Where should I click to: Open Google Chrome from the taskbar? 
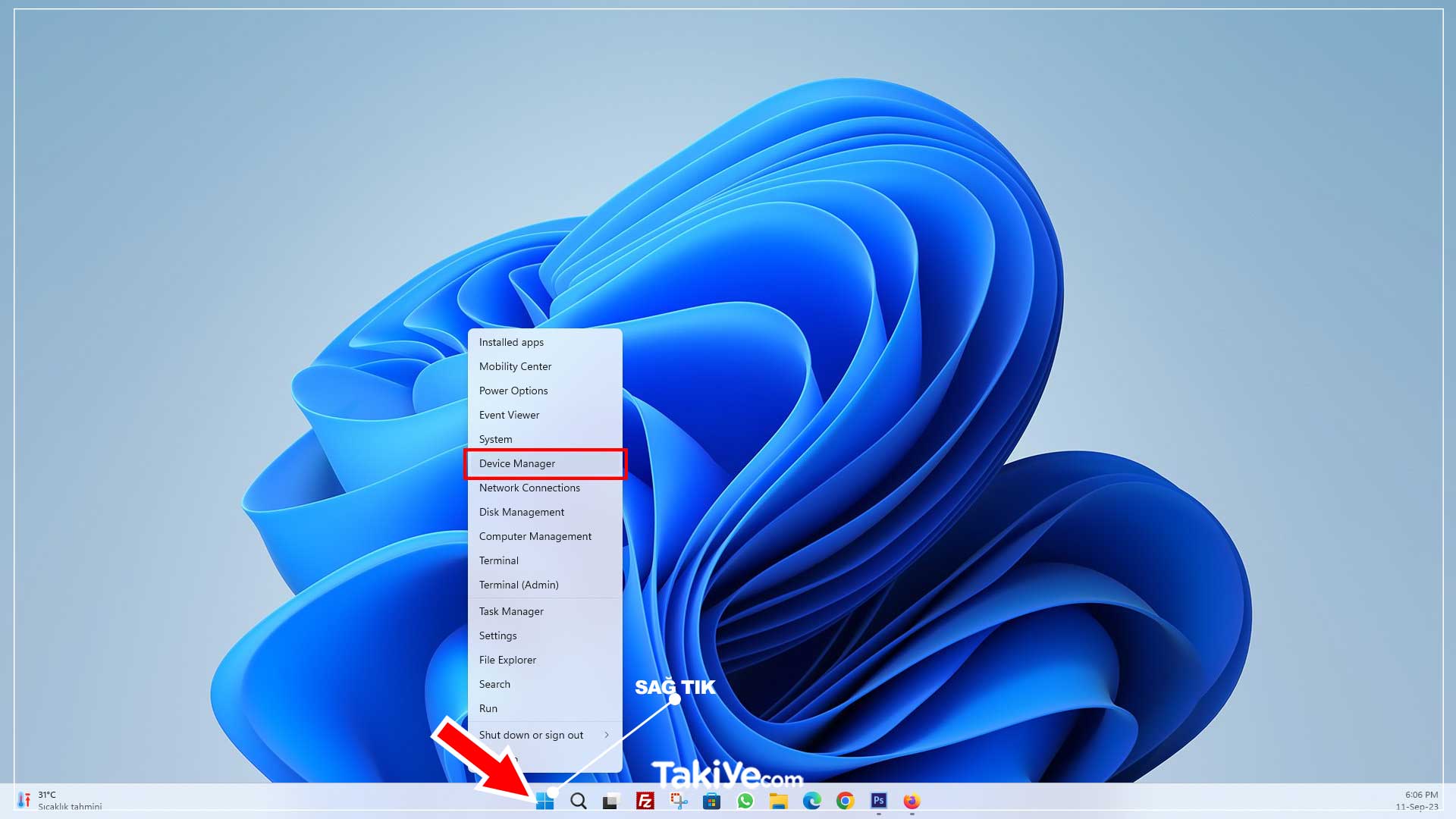point(845,802)
